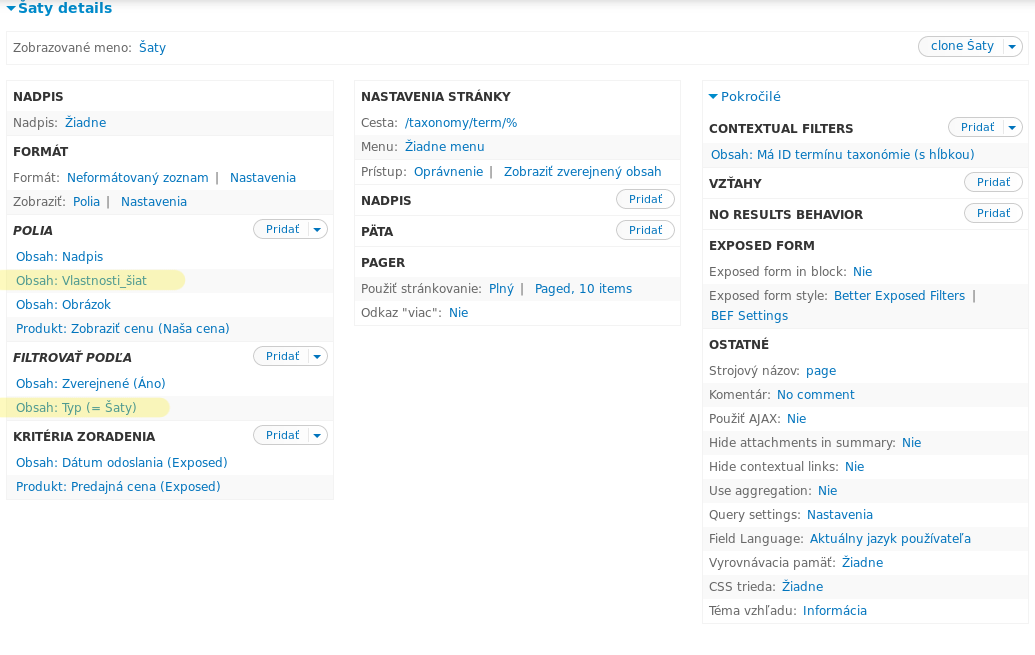Screen dimensions: 1035x655
Task: Add a footer using Päta Pridať button
Action: 645,230
